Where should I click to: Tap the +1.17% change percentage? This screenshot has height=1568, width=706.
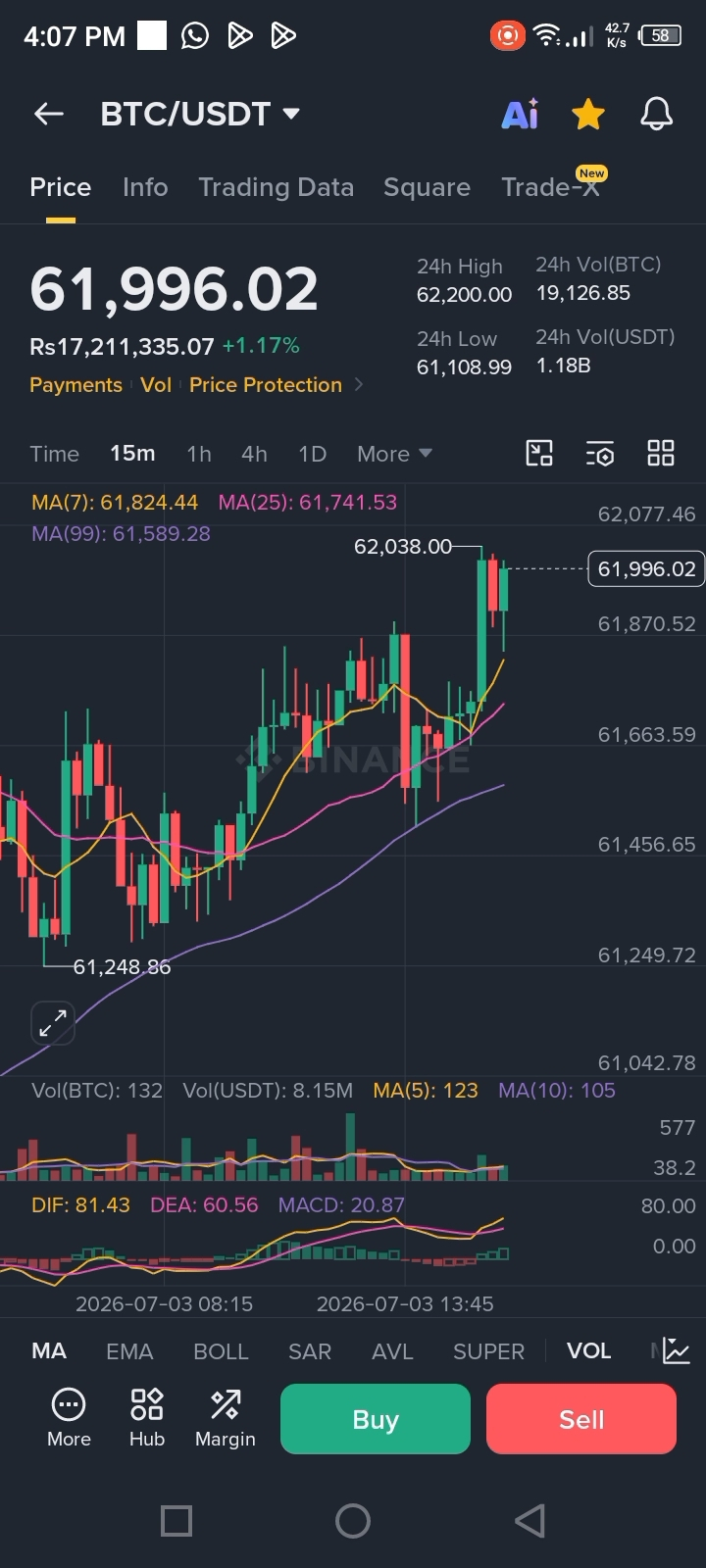(x=261, y=346)
